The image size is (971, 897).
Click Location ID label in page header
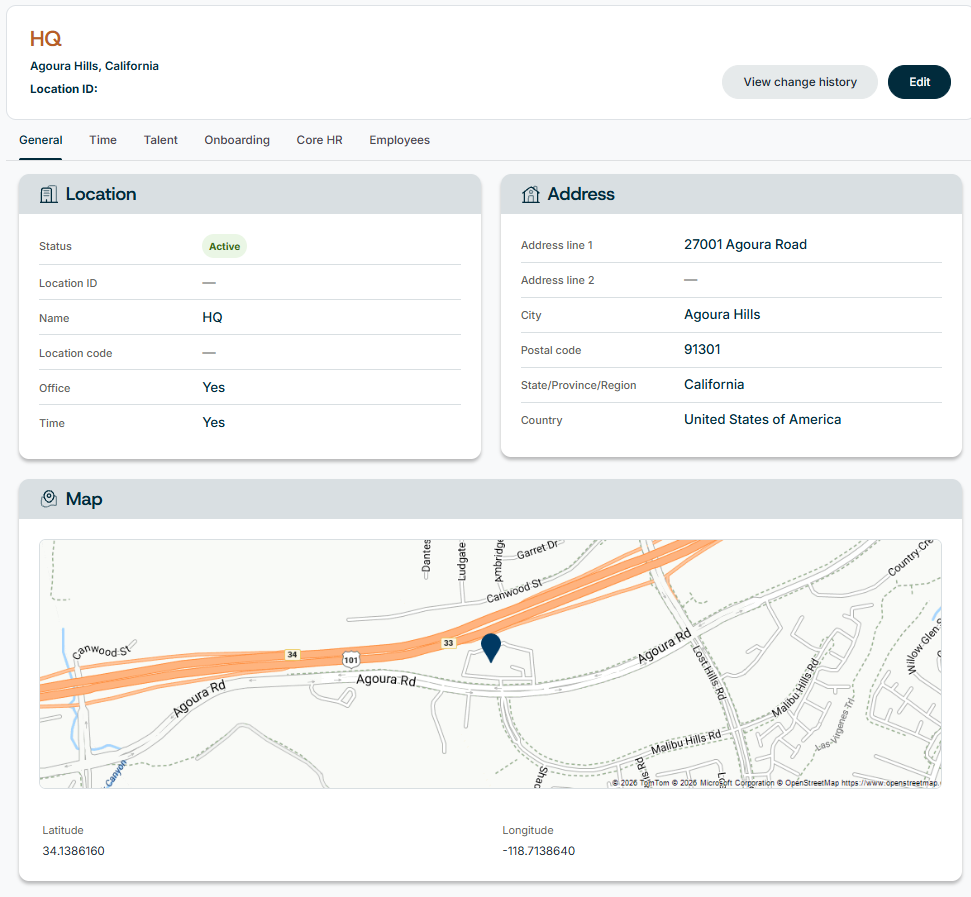pyautogui.click(x=64, y=89)
